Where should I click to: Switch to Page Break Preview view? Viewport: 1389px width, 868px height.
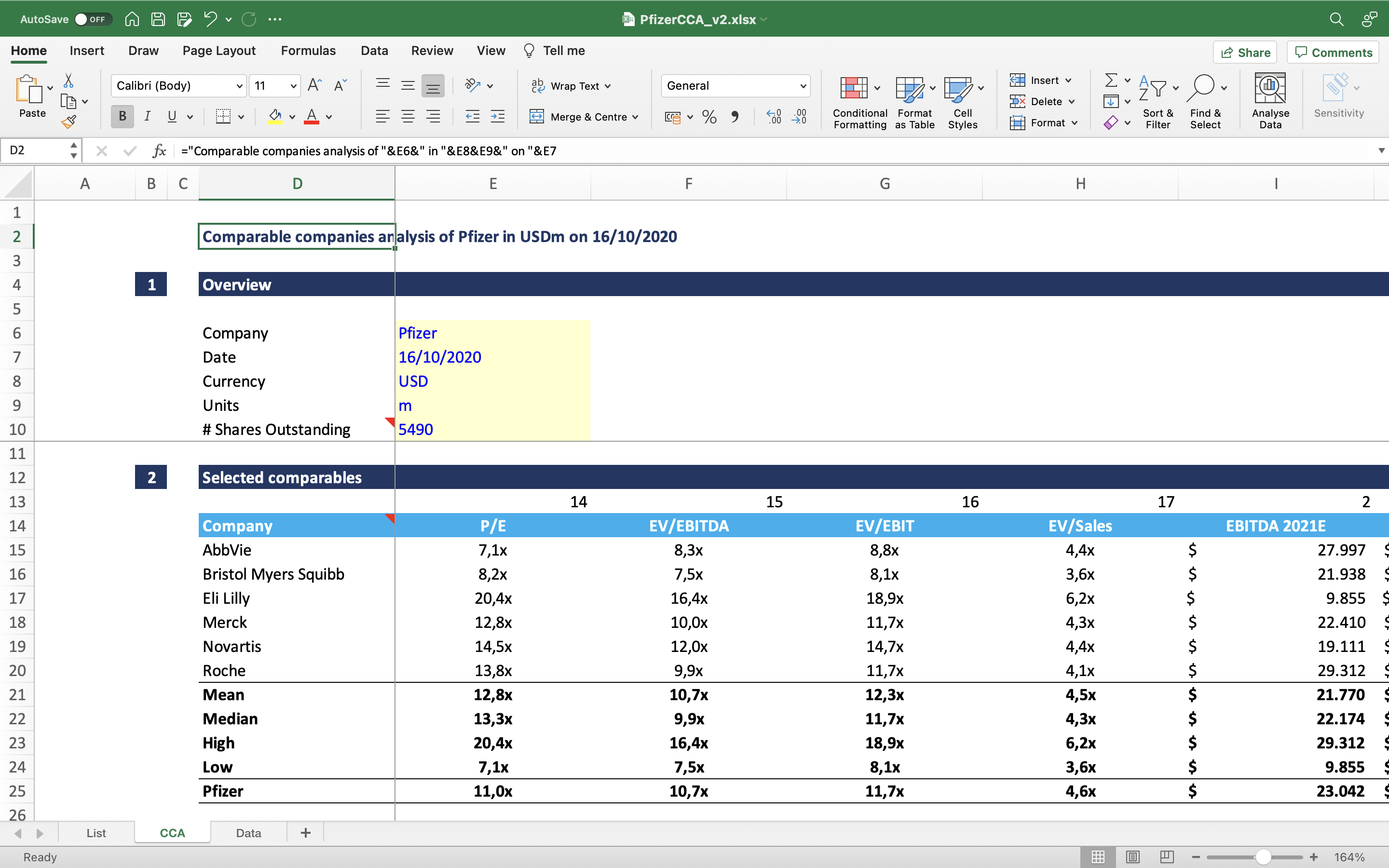(x=1167, y=857)
